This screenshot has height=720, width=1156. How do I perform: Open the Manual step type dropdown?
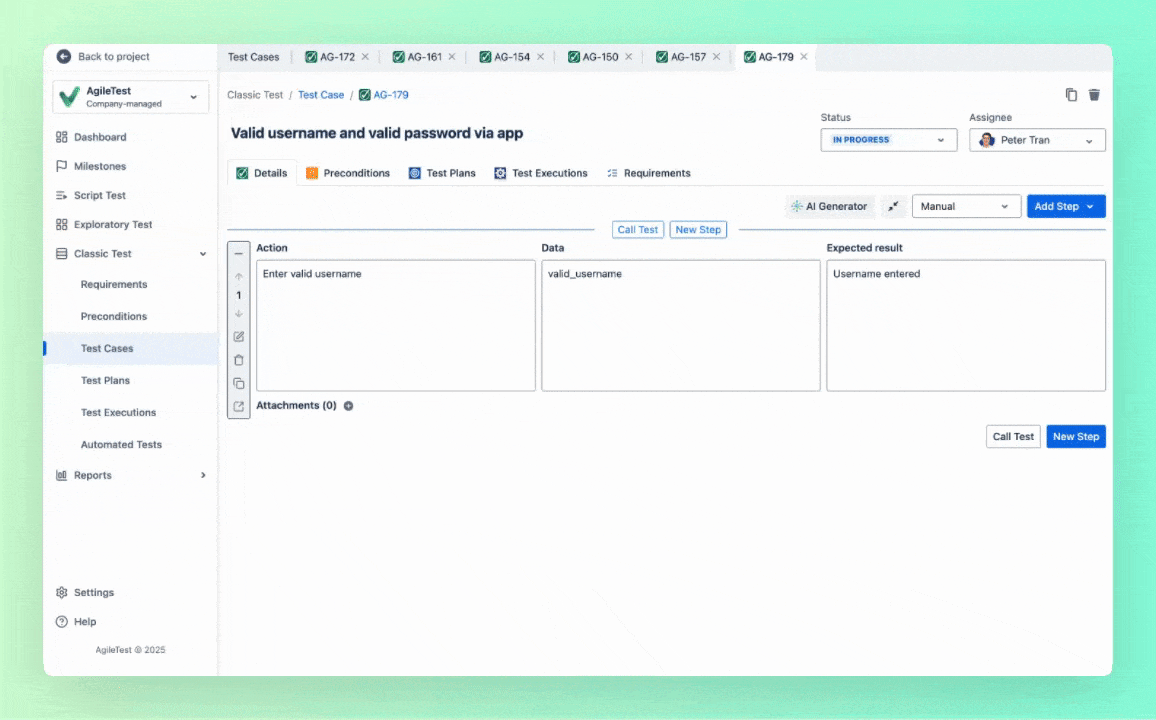(964, 206)
